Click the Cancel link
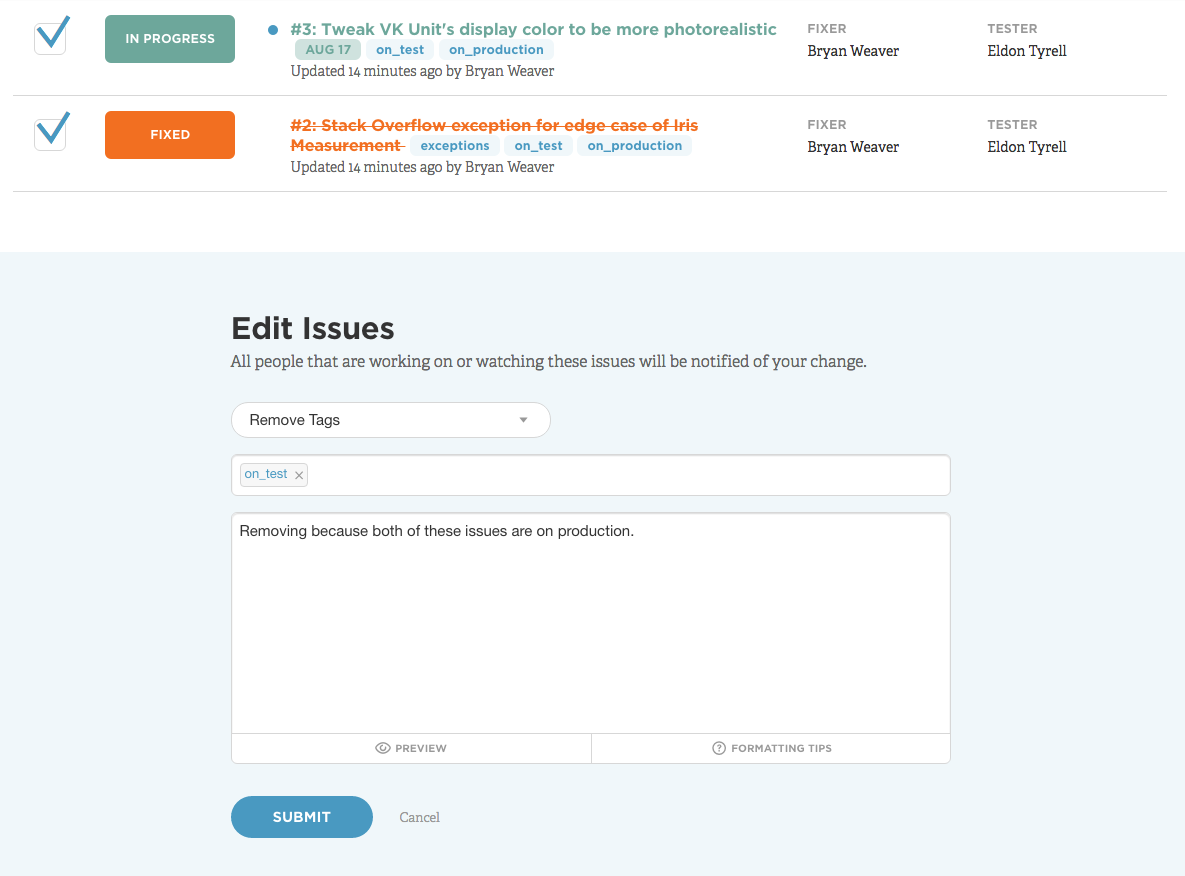Viewport: 1185px width, 876px height. point(419,817)
